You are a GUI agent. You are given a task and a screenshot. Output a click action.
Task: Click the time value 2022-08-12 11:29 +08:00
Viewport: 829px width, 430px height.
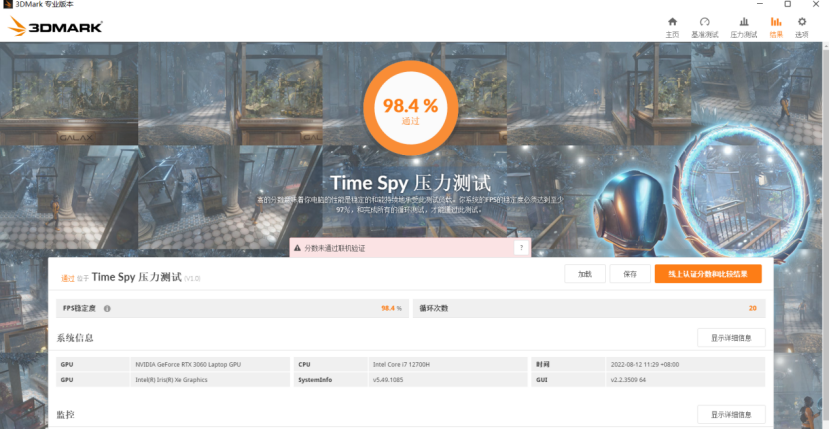pyautogui.click(x=644, y=364)
